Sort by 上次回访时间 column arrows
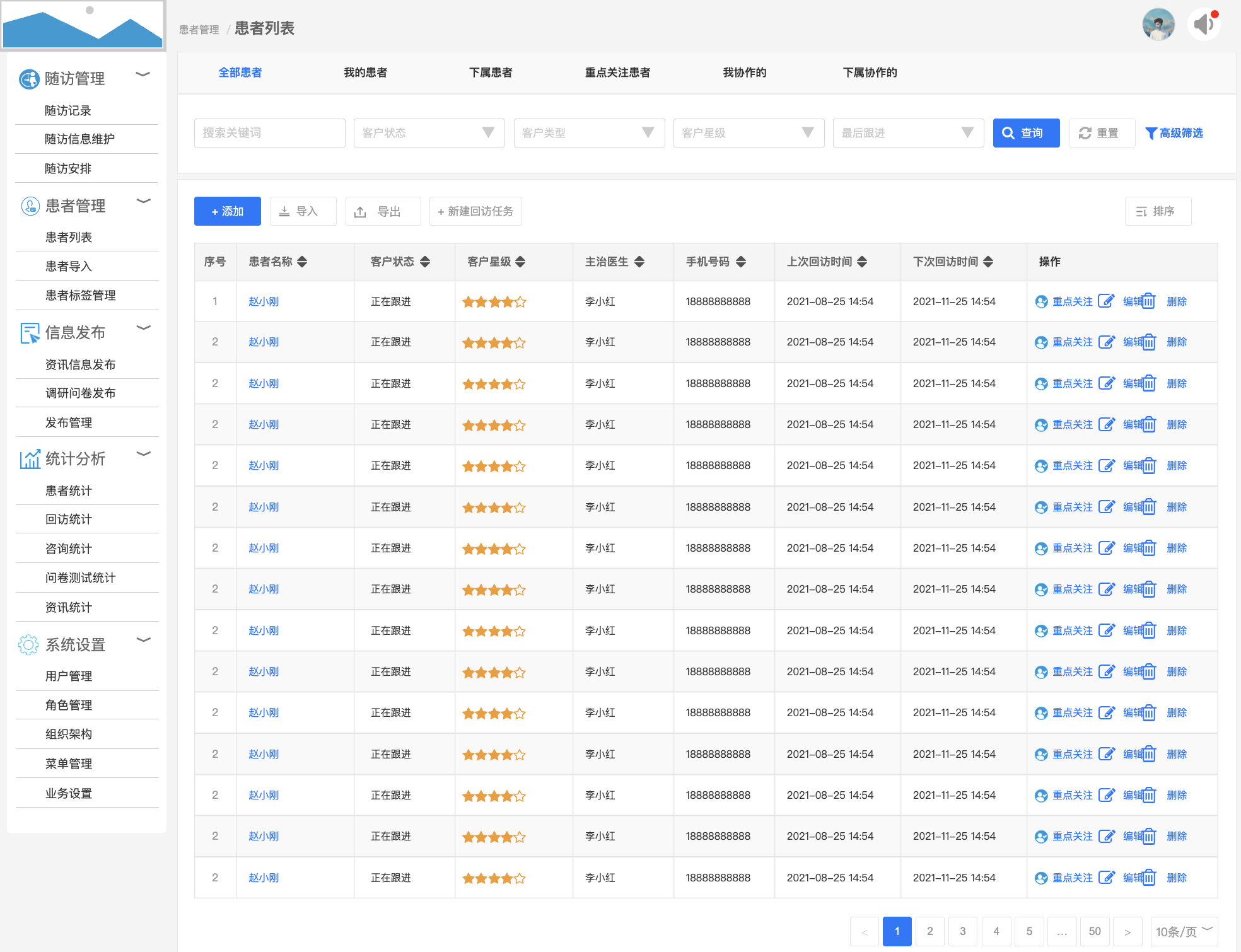The width and height of the screenshot is (1241, 952). (x=862, y=262)
